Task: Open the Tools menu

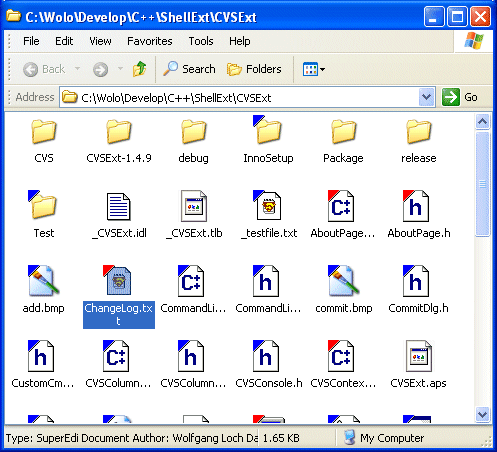Action: pyautogui.click(x=201, y=41)
